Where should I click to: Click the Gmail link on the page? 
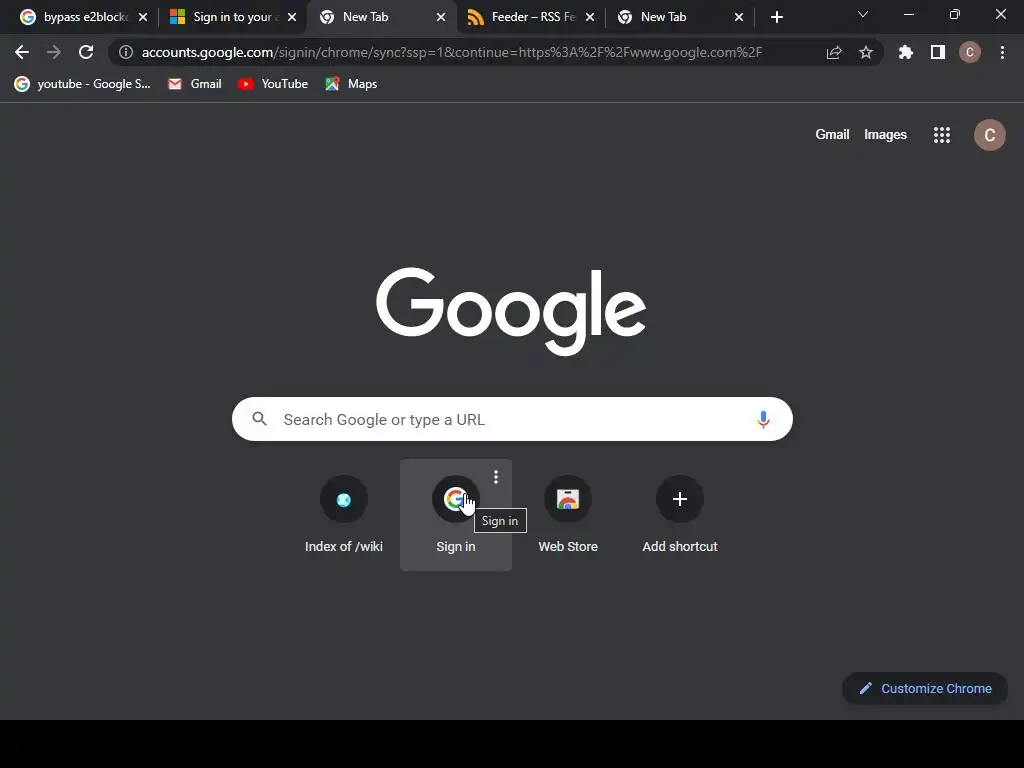coord(832,135)
